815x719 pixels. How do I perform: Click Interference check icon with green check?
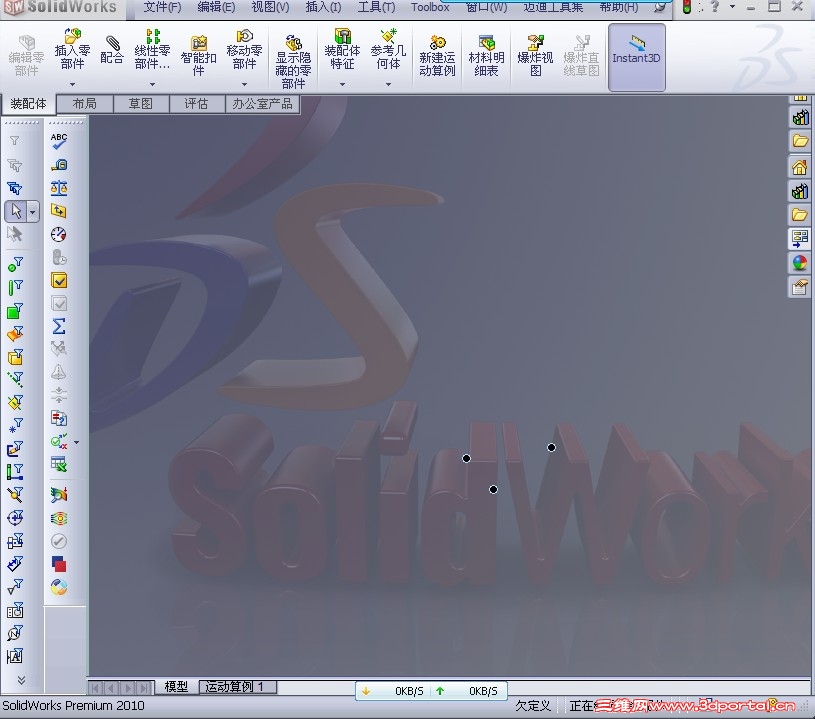59,442
